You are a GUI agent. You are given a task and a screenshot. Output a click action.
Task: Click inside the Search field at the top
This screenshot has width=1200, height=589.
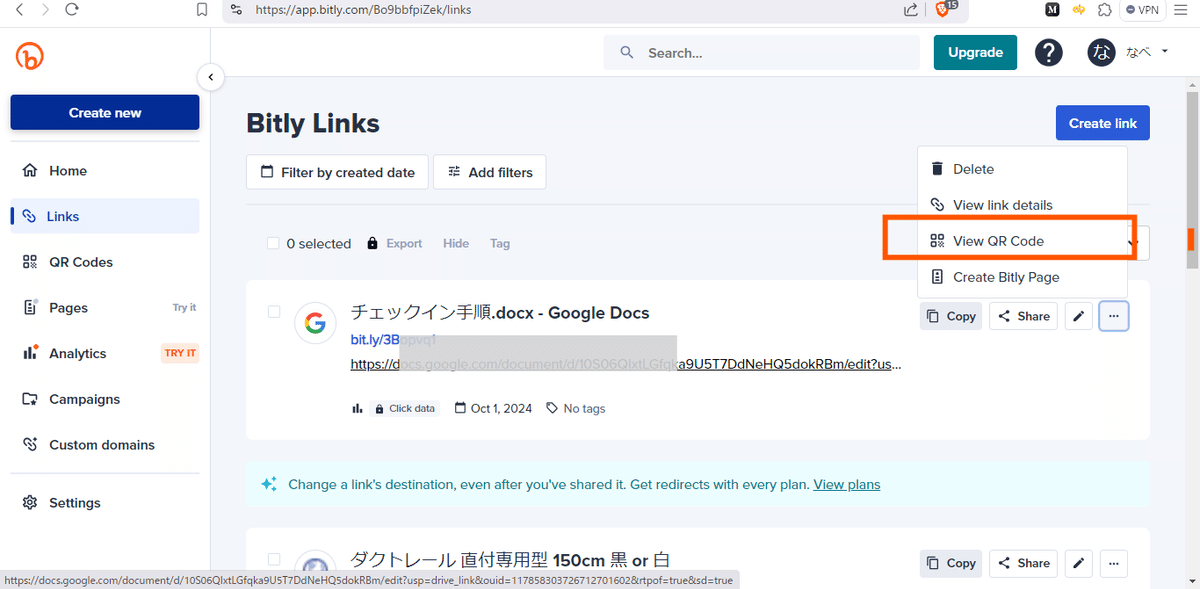pyautogui.click(x=760, y=52)
